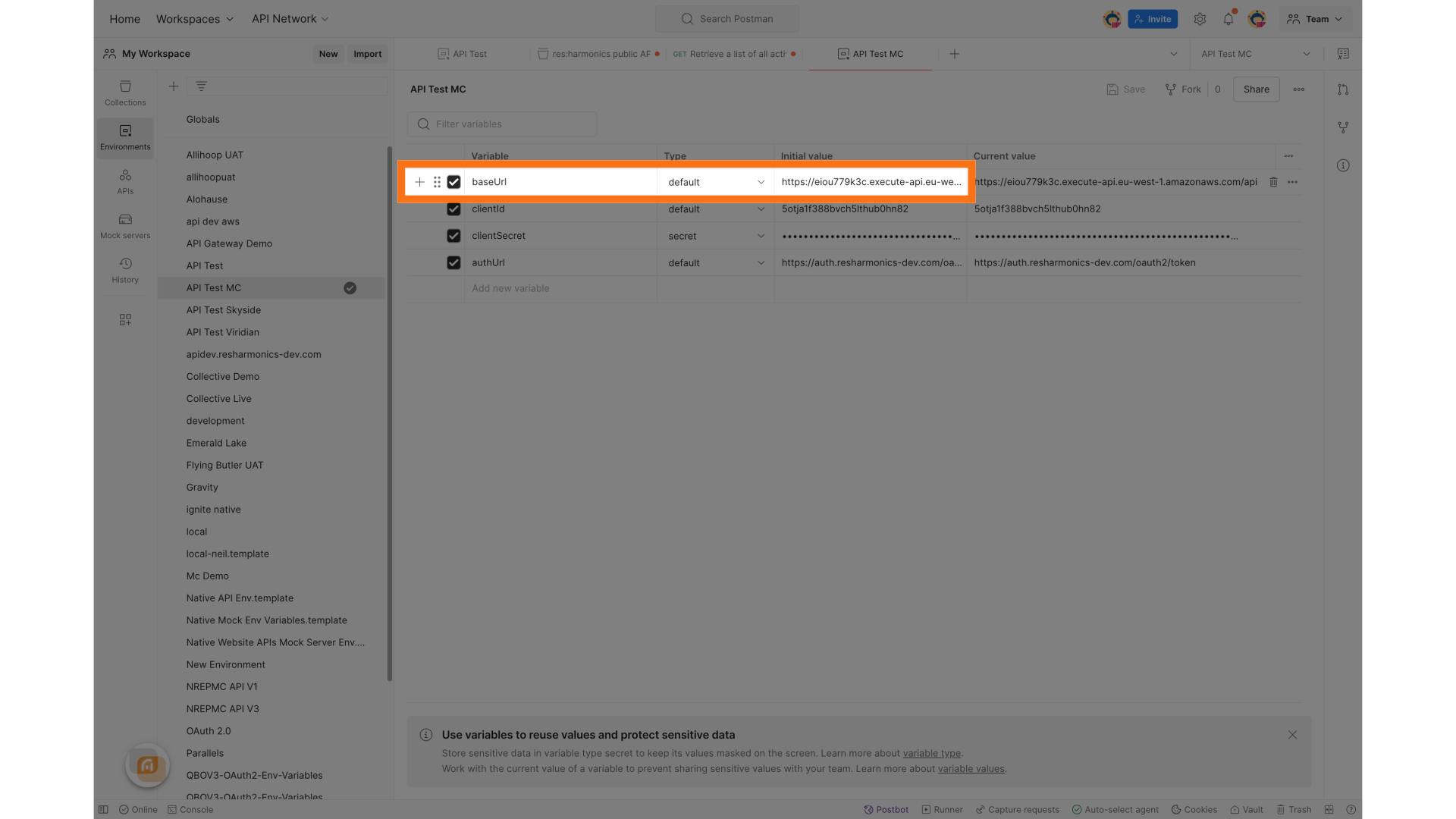The image size is (1456, 819).
Task: Open the variable type link
Action: click(931, 754)
